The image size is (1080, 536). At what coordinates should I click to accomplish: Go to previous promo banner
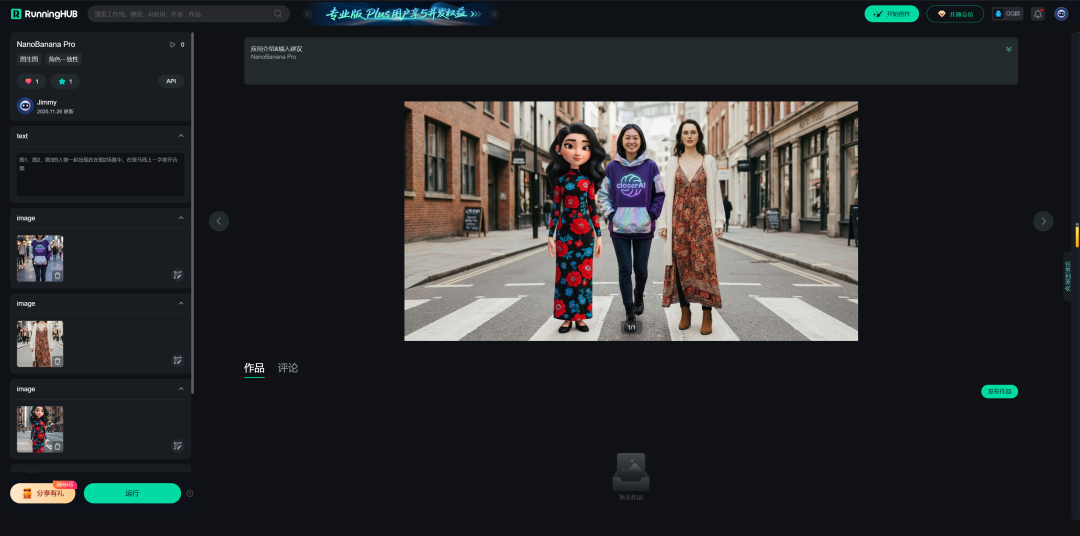(x=308, y=14)
